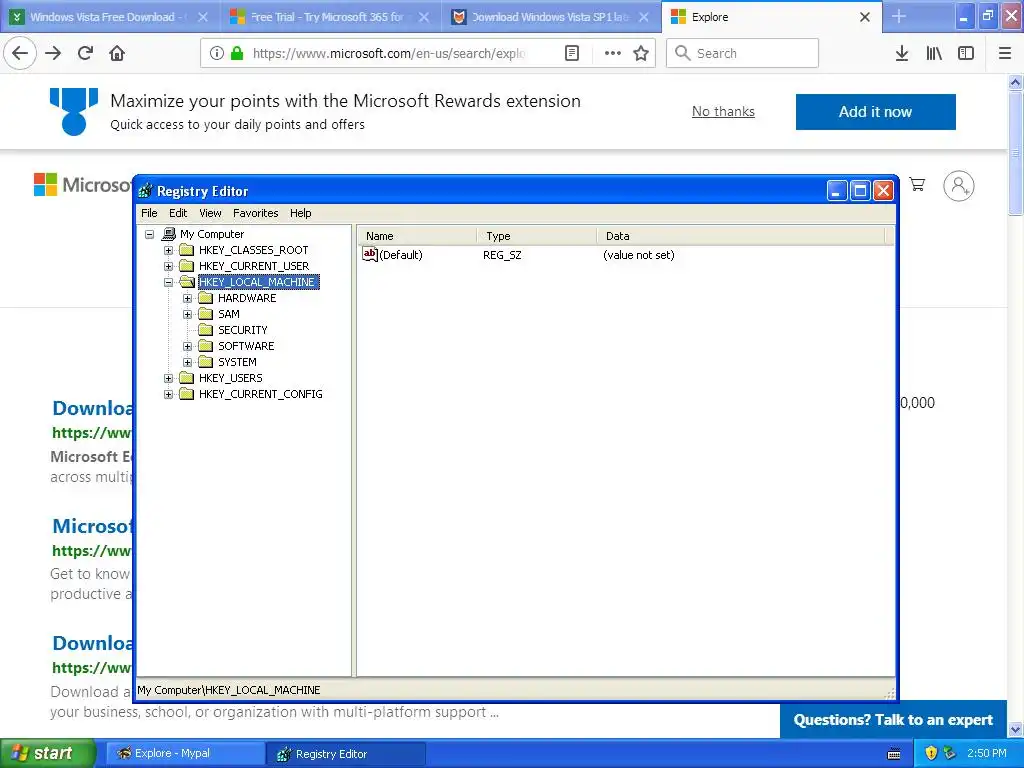This screenshot has width=1024, height=768.
Task: Select the SYSTEM key label
Action: [x=237, y=362]
